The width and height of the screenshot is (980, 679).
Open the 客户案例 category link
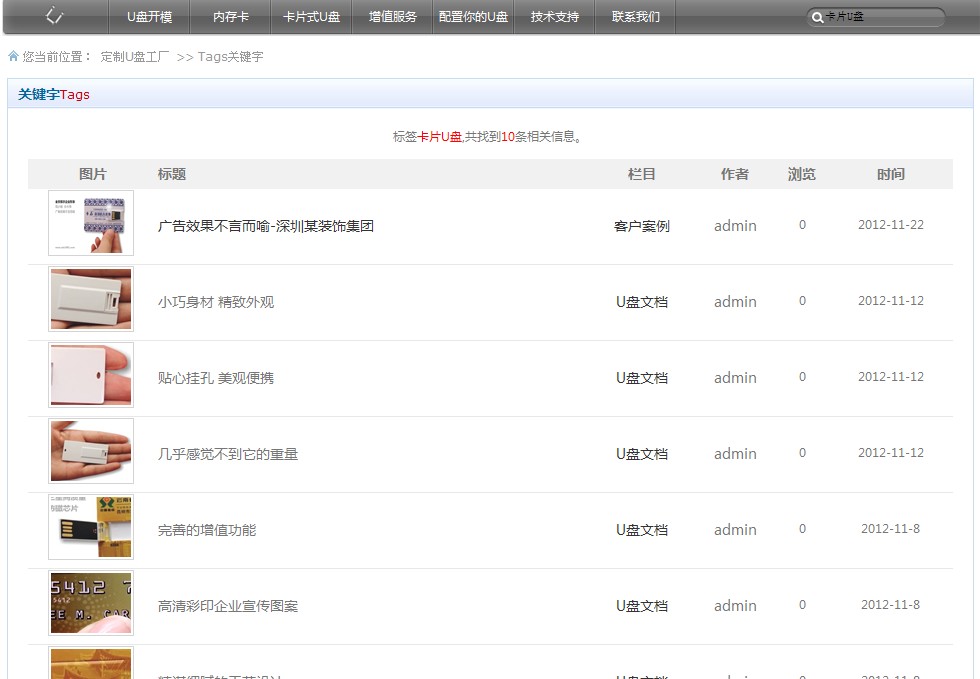641,226
